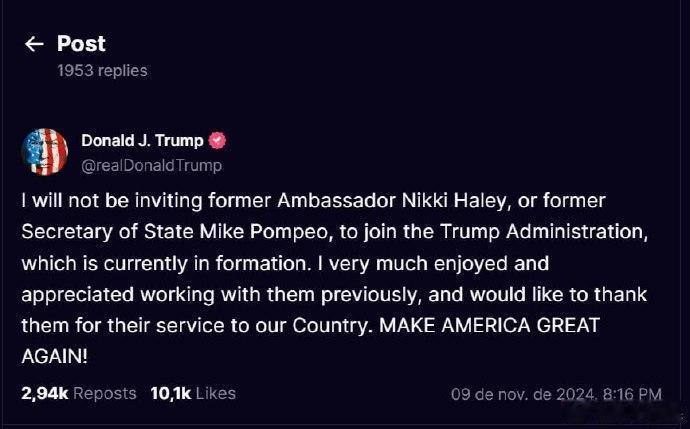
Task: View the 10,1k likes number
Action: pos(171,393)
